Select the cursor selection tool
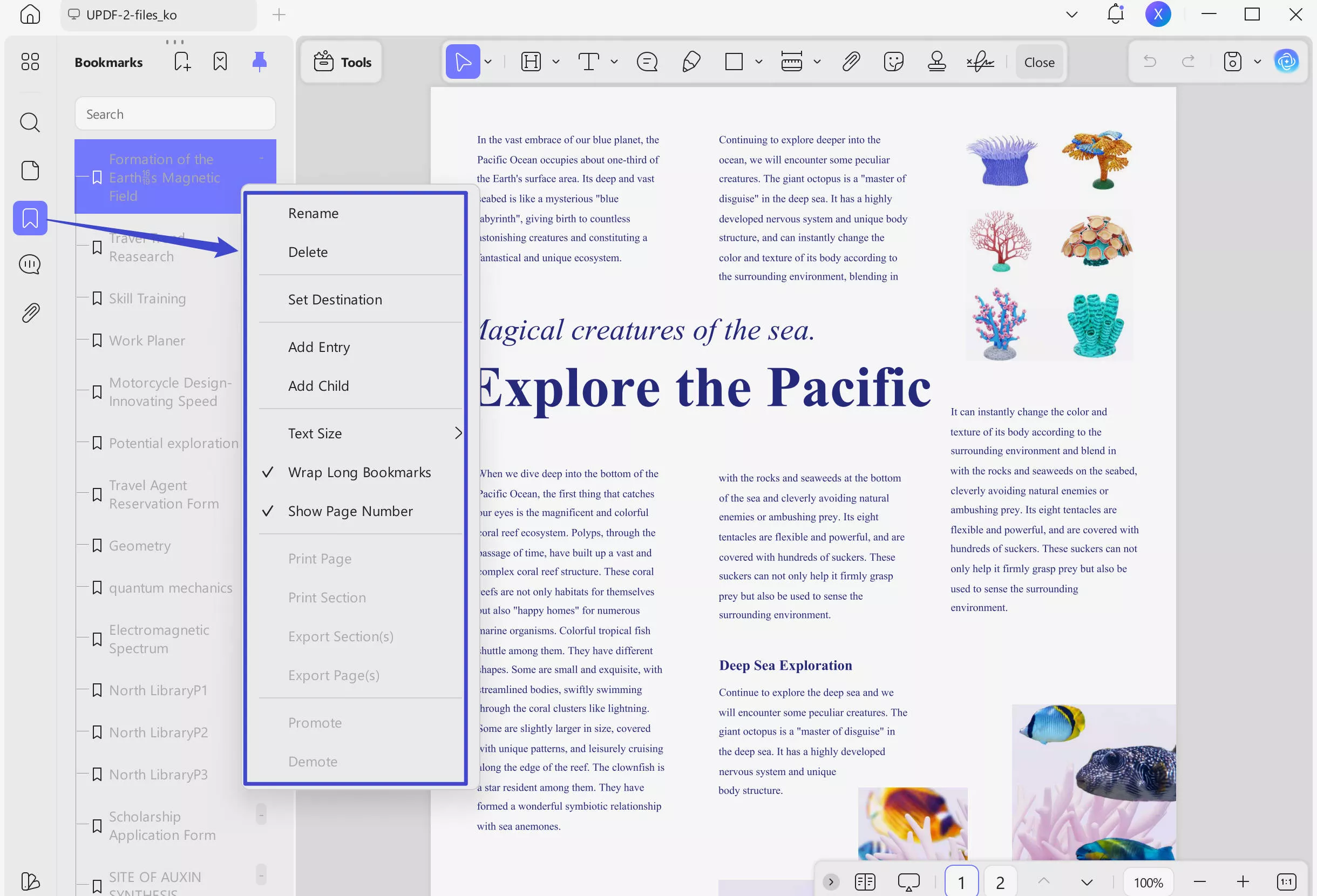1317x896 pixels. pos(463,61)
